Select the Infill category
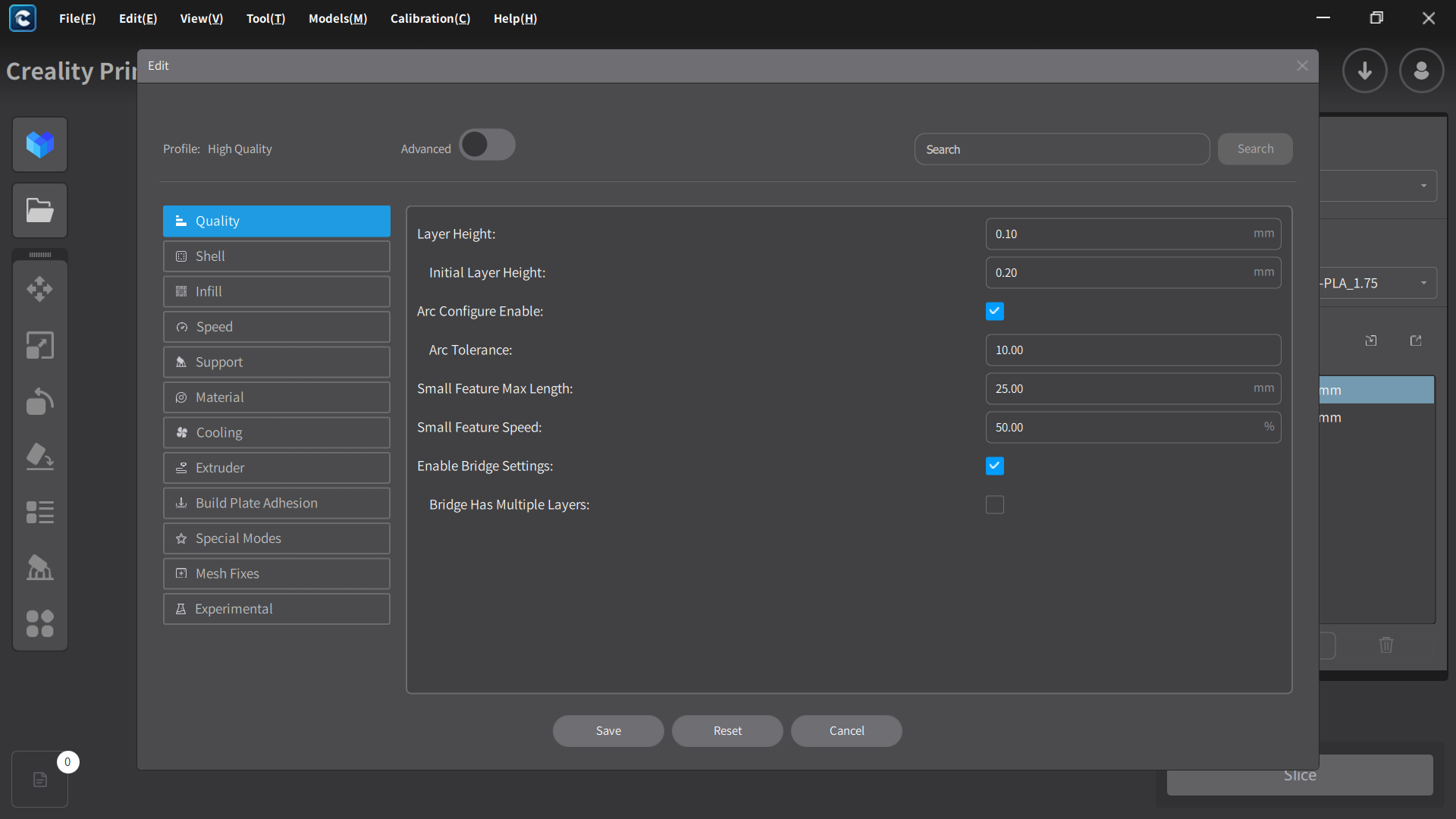This screenshot has width=1456, height=819. [277, 291]
